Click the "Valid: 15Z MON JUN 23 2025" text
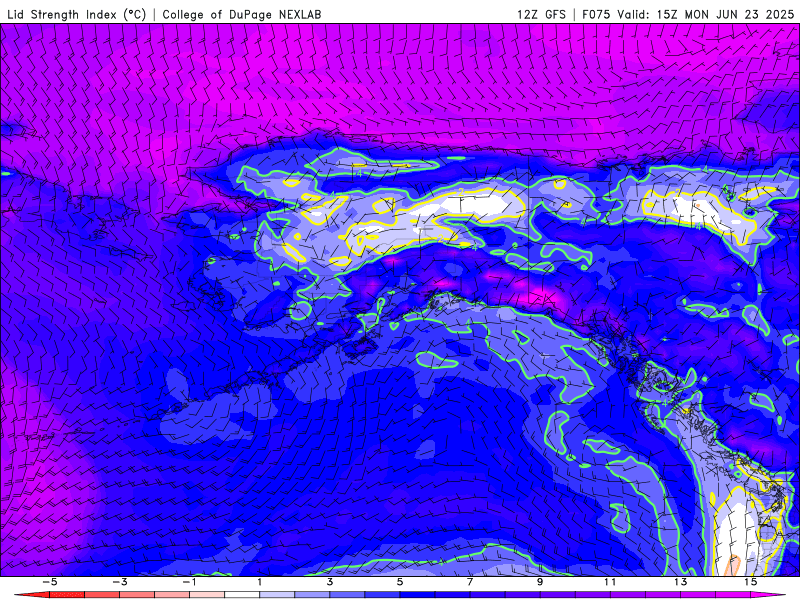The width and height of the screenshot is (800, 600). [x=706, y=14]
